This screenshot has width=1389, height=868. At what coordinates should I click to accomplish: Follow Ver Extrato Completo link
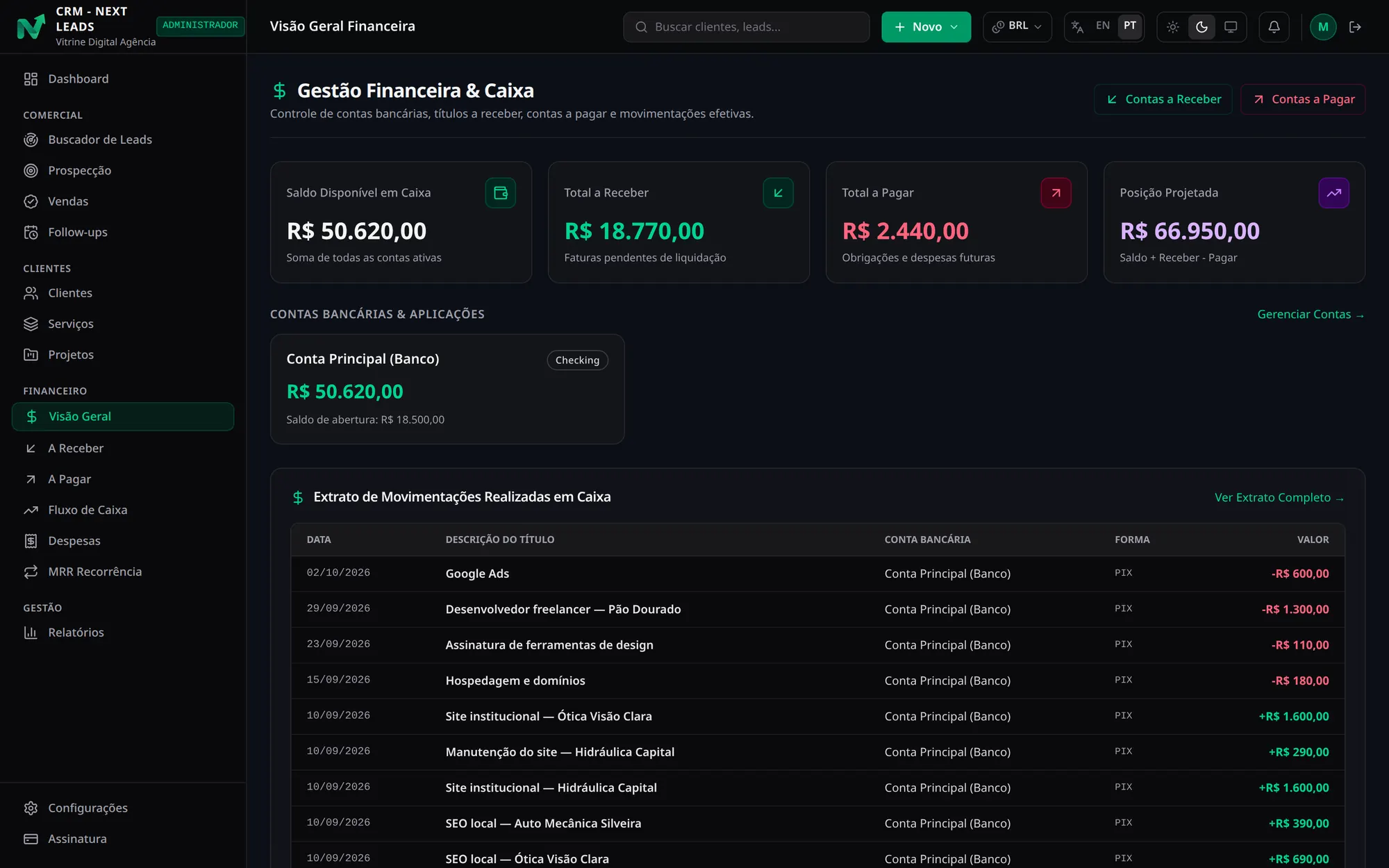(x=1279, y=498)
